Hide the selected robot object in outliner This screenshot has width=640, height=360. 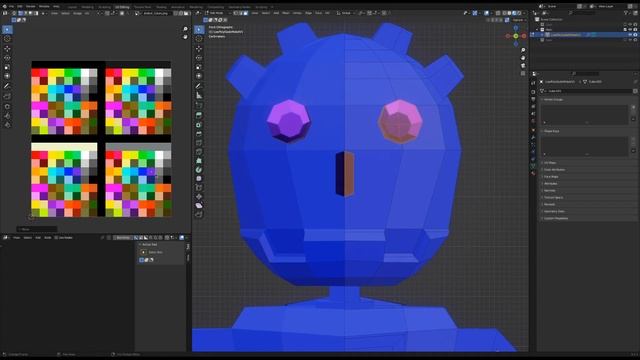click(x=630, y=35)
